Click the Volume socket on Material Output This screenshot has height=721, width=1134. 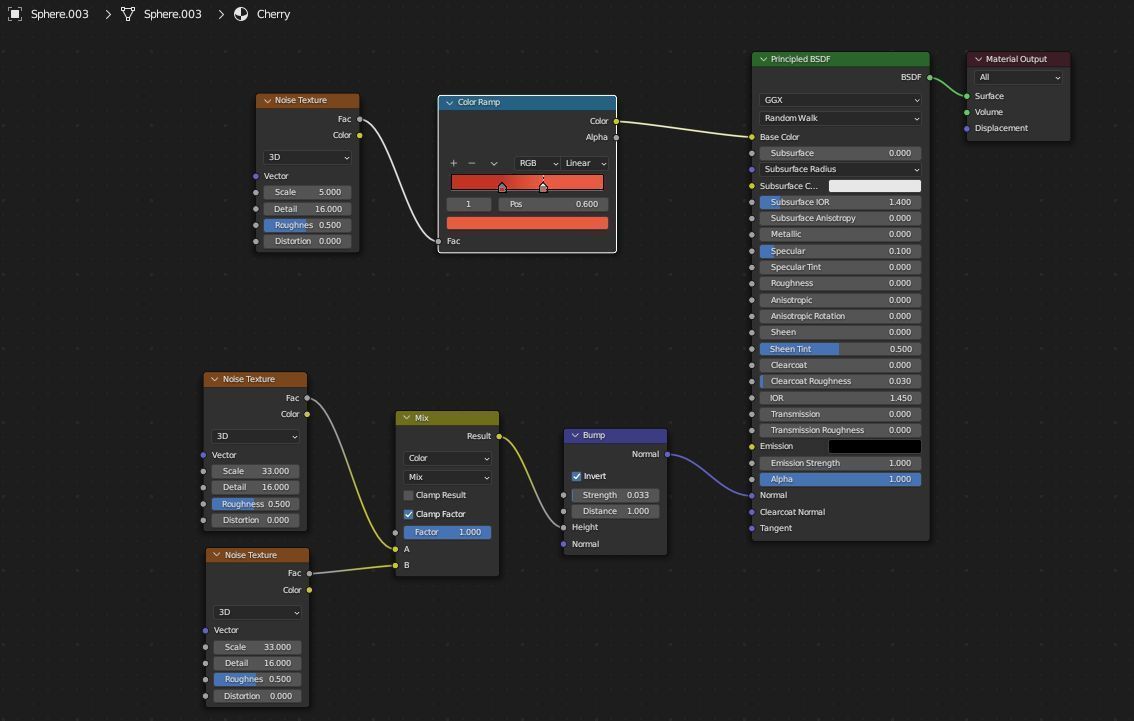[967, 112]
